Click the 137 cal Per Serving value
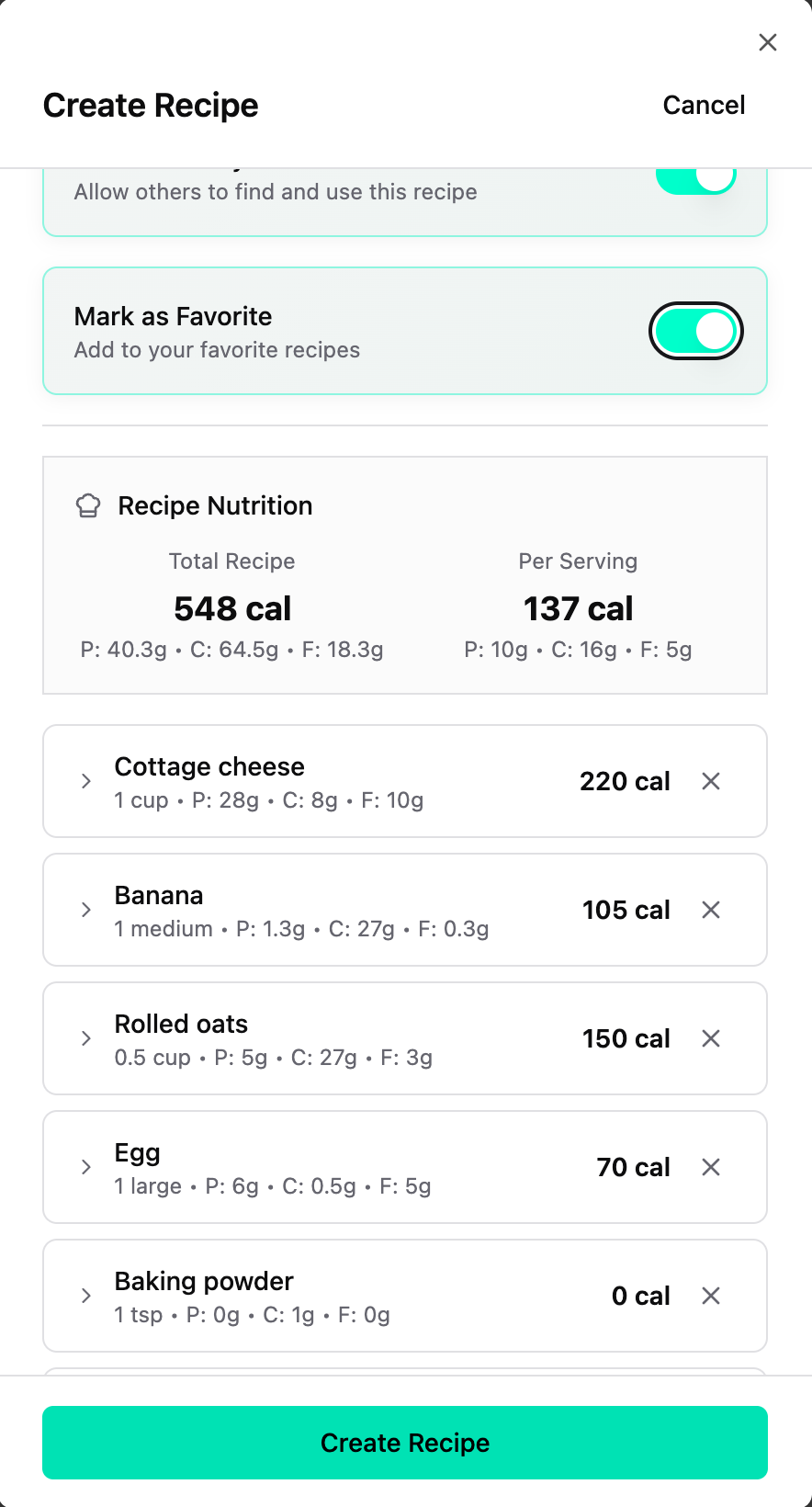Image resolution: width=812 pixels, height=1507 pixels. (578, 608)
